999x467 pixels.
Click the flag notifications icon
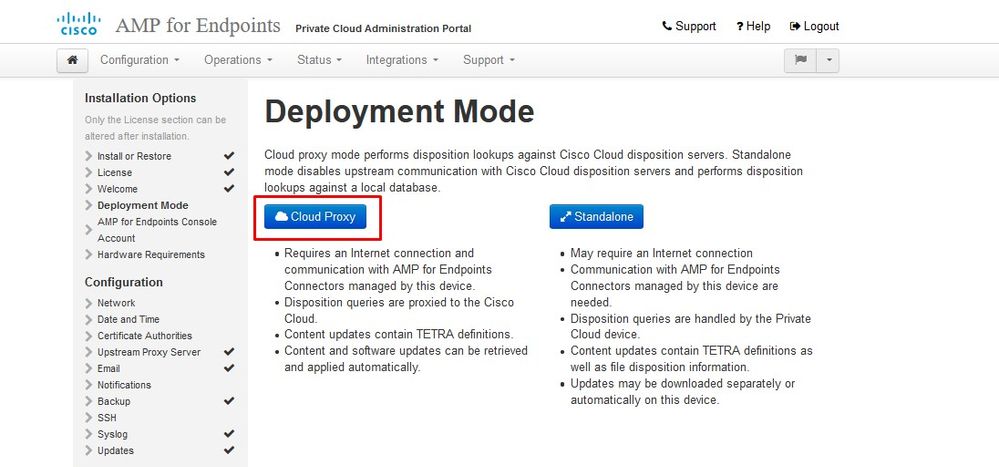tap(801, 60)
